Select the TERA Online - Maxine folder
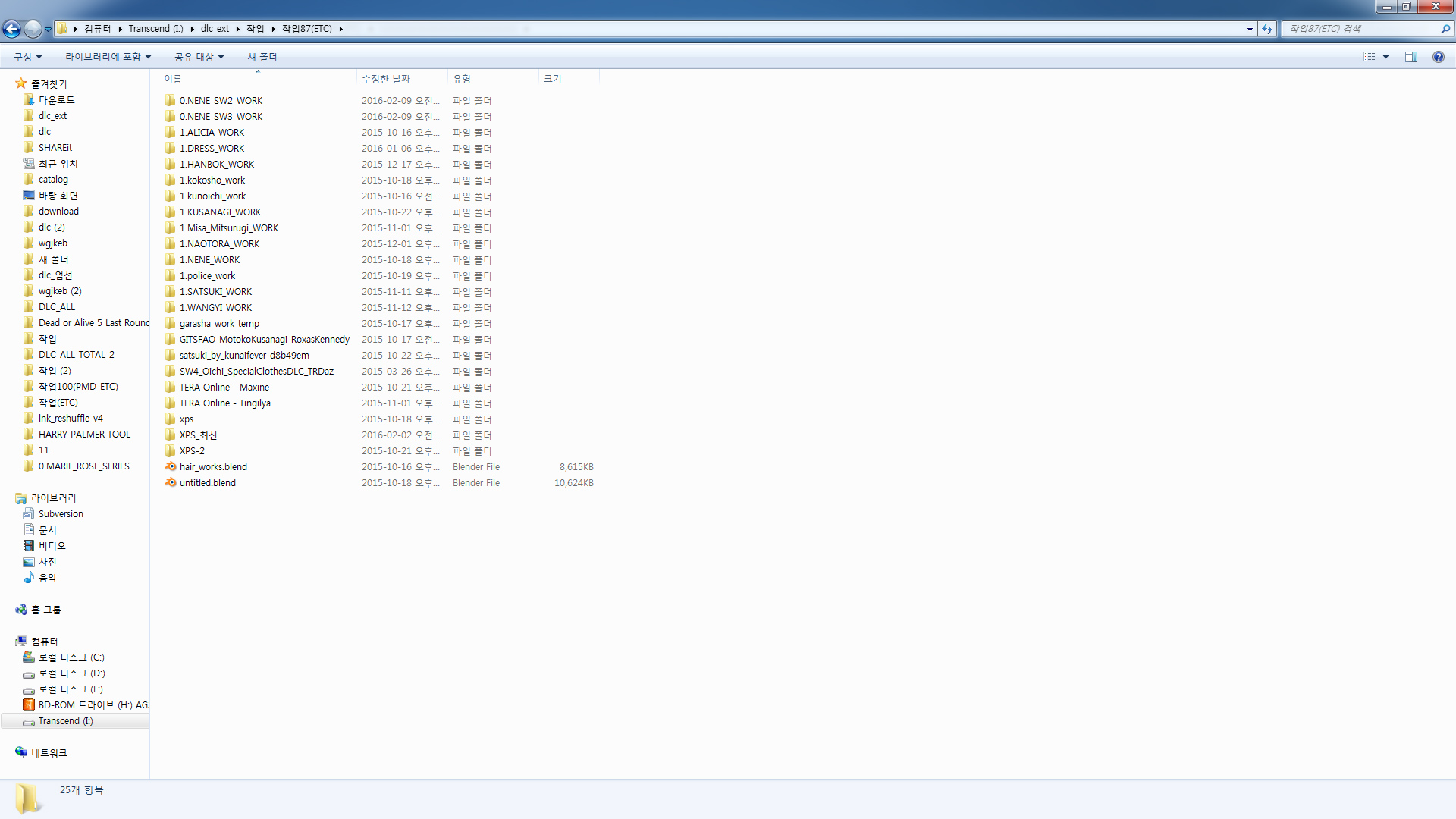 pos(224,387)
